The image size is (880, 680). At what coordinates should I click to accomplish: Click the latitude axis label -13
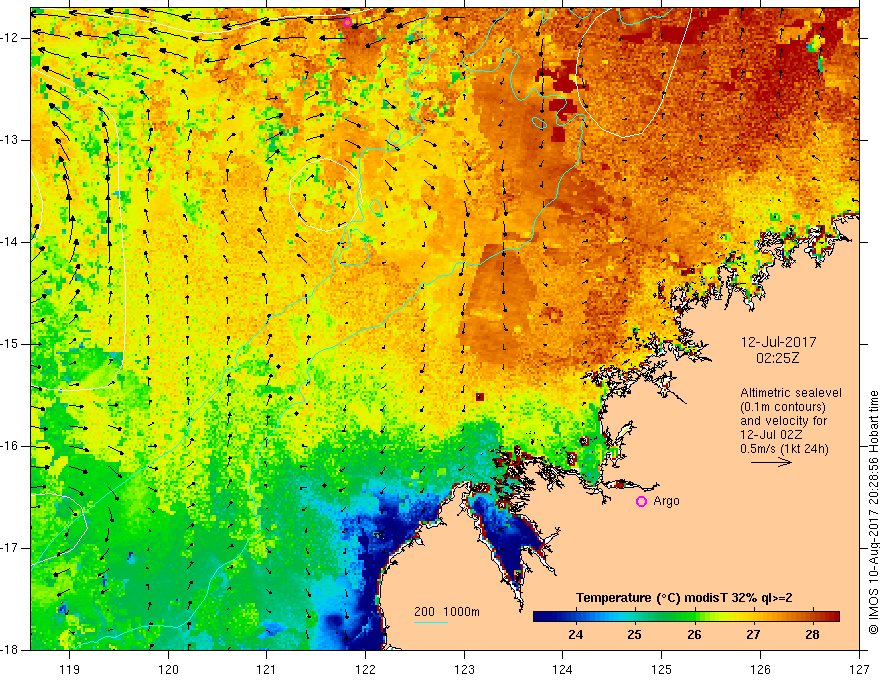coord(11,140)
